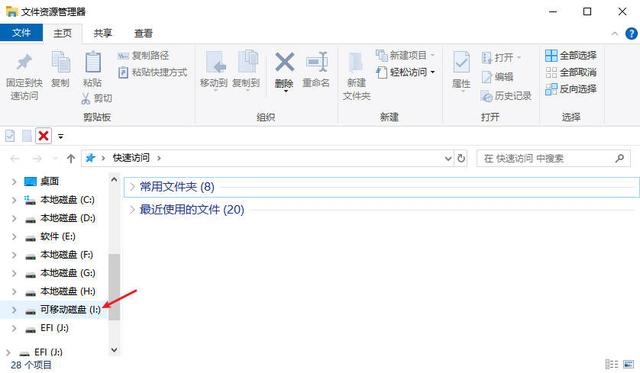The width and height of the screenshot is (640, 373).
Task: Switch to the Home (主页) tab
Action: tap(62, 33)
